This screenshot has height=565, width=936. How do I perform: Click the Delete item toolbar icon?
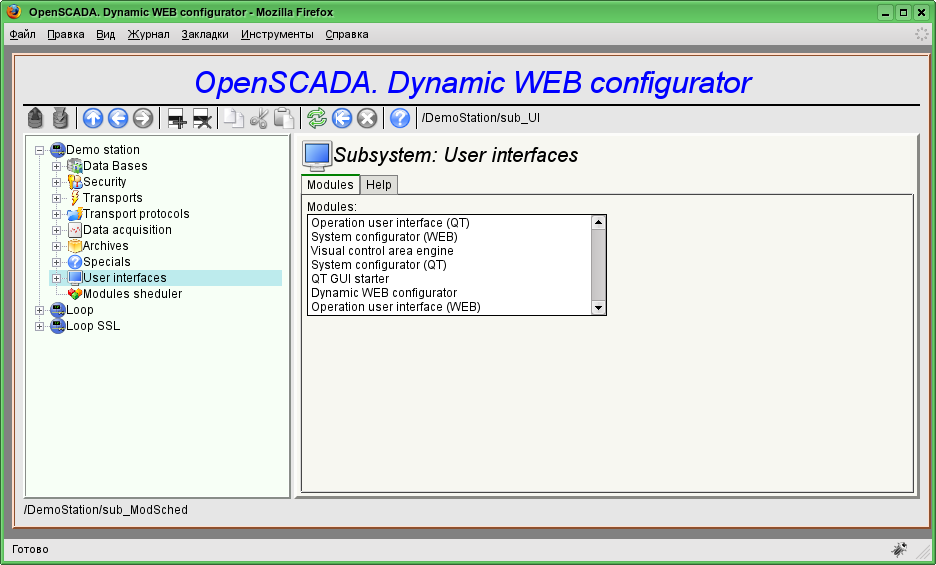[202, 118]
